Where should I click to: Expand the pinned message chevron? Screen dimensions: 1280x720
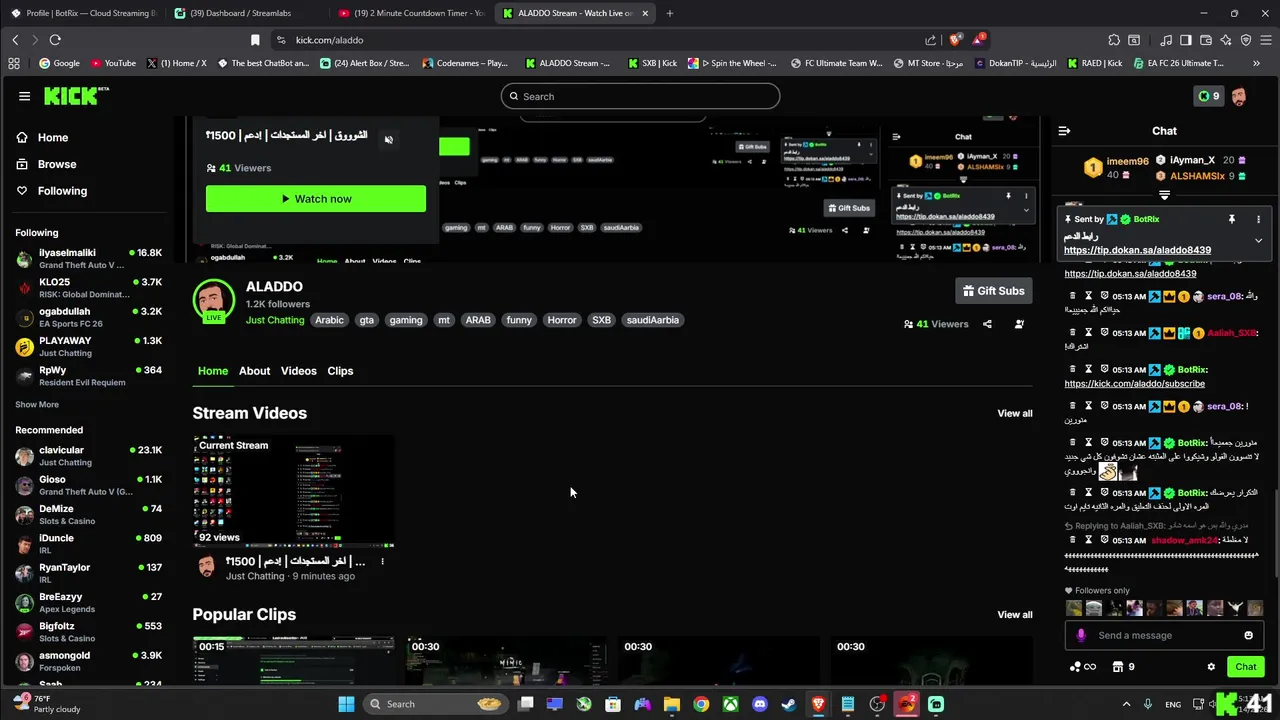coord(1258,241)
